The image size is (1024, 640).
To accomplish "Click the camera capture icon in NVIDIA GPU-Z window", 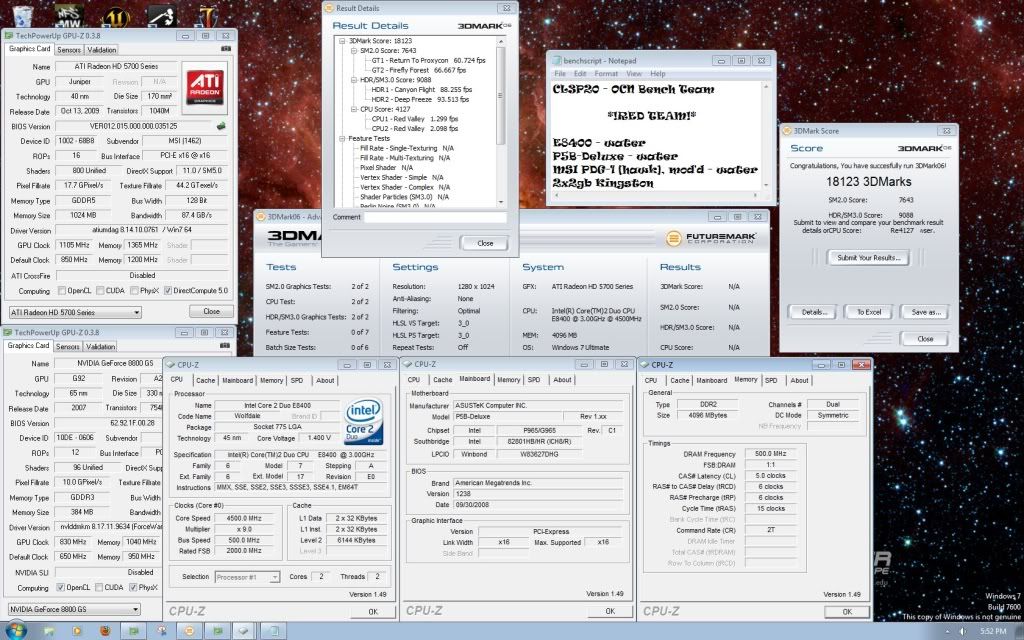I will click(x=225, y=345).
